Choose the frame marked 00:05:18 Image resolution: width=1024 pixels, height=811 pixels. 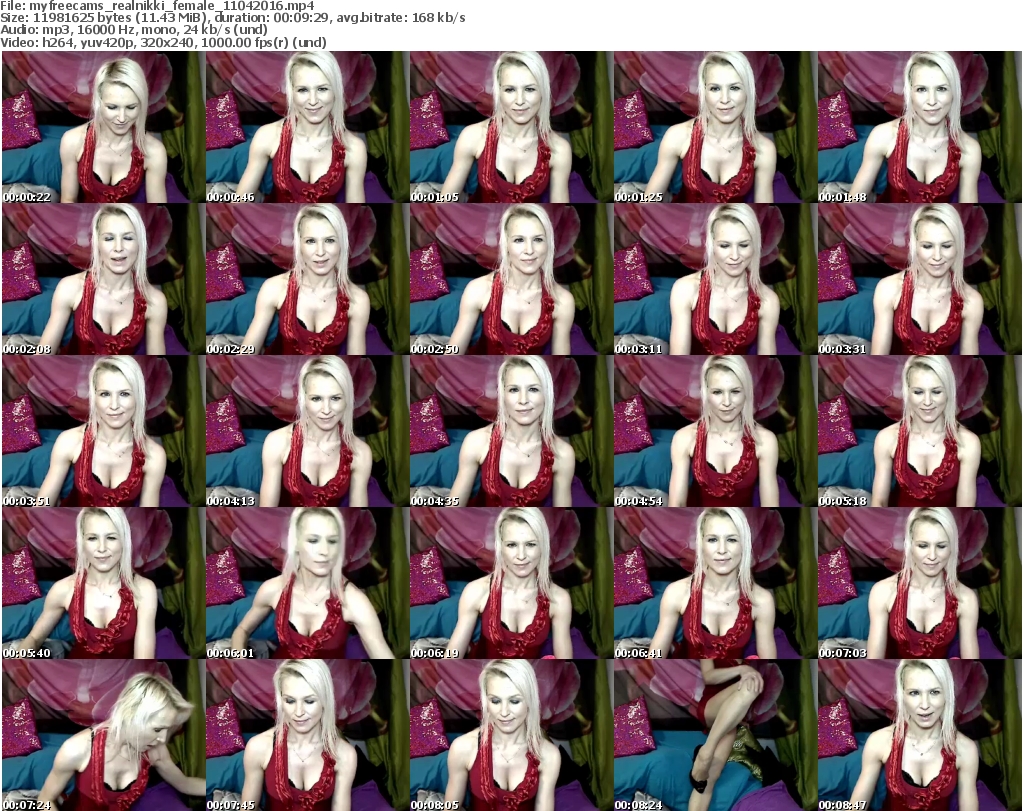(920, 431)
